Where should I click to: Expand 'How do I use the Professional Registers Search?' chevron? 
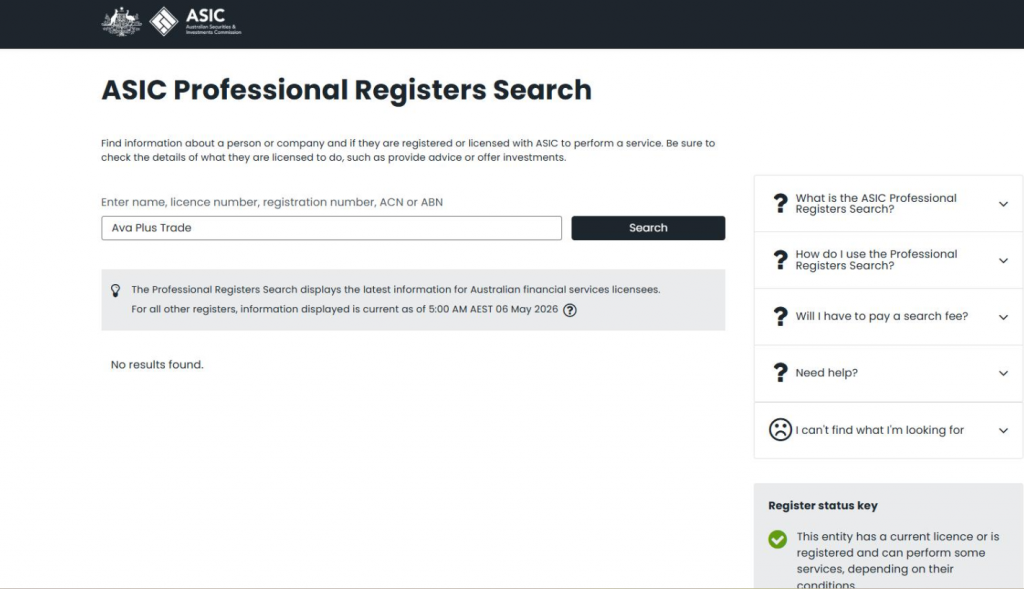[1003, 261]
